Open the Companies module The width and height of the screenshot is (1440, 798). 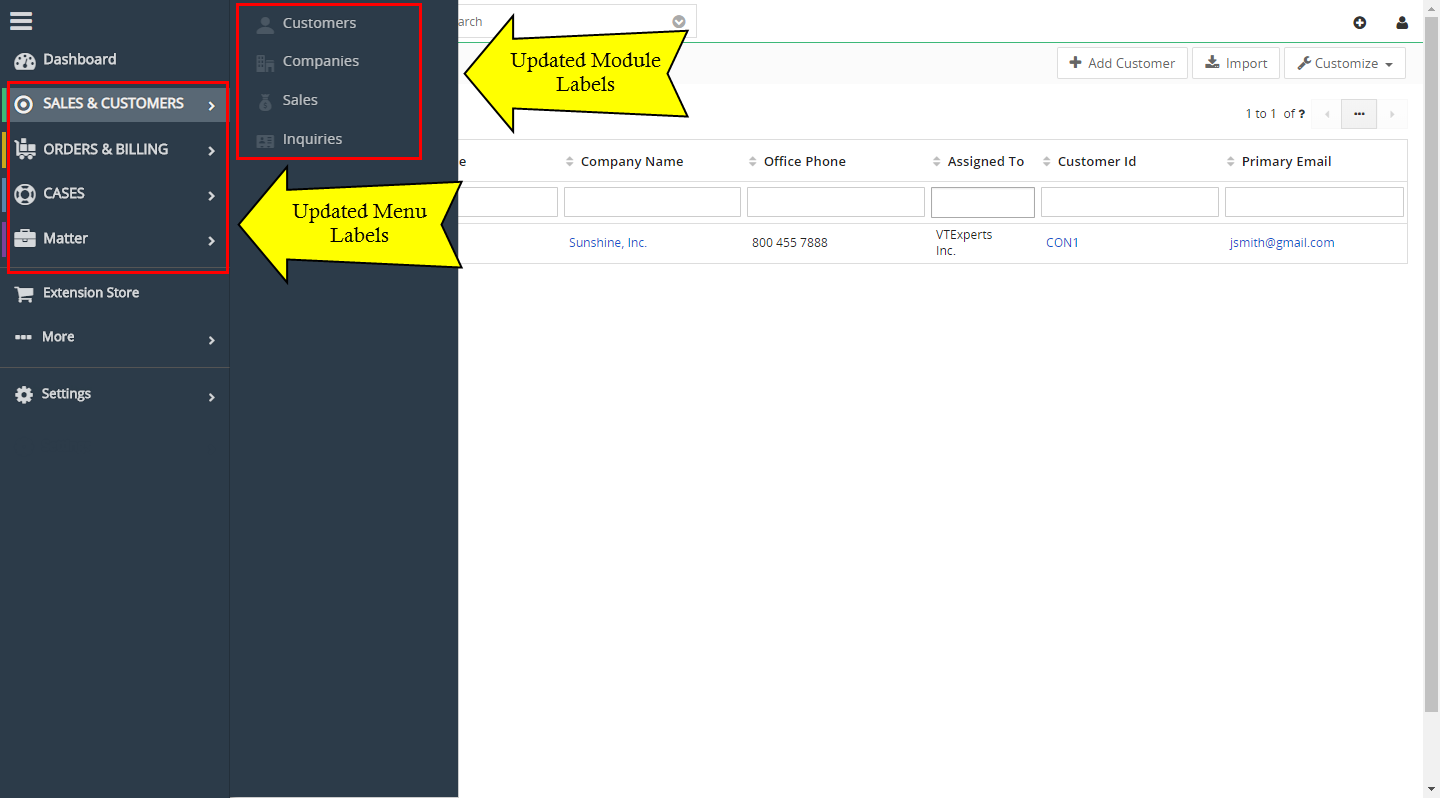pos(321,61)
